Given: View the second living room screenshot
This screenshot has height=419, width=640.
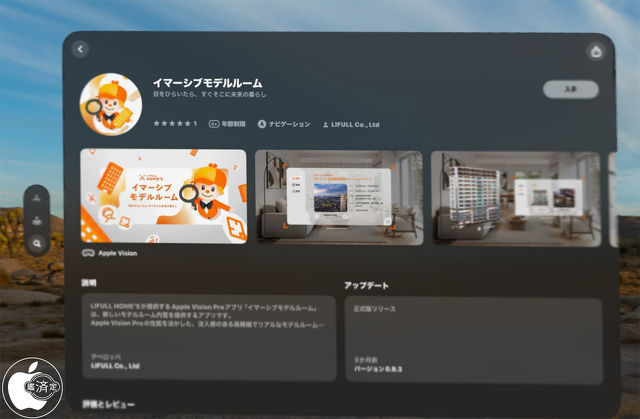Looking at the screenshot, I should (x=339, y=197).
